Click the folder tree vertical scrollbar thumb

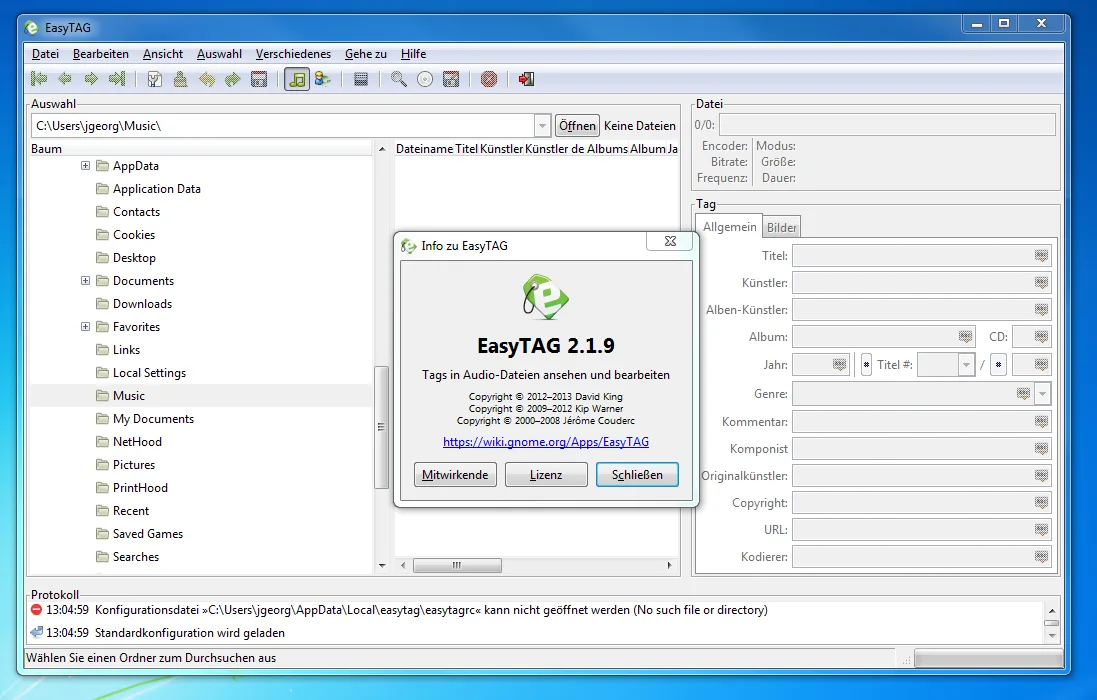tap(381, 427)
